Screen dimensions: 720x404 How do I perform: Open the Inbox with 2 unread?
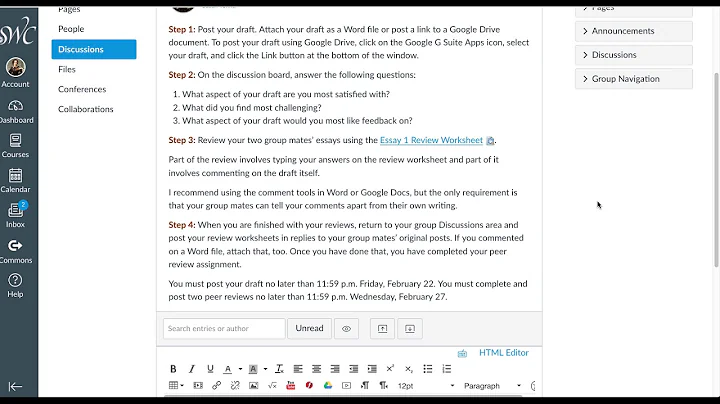(x=15, y=215)
